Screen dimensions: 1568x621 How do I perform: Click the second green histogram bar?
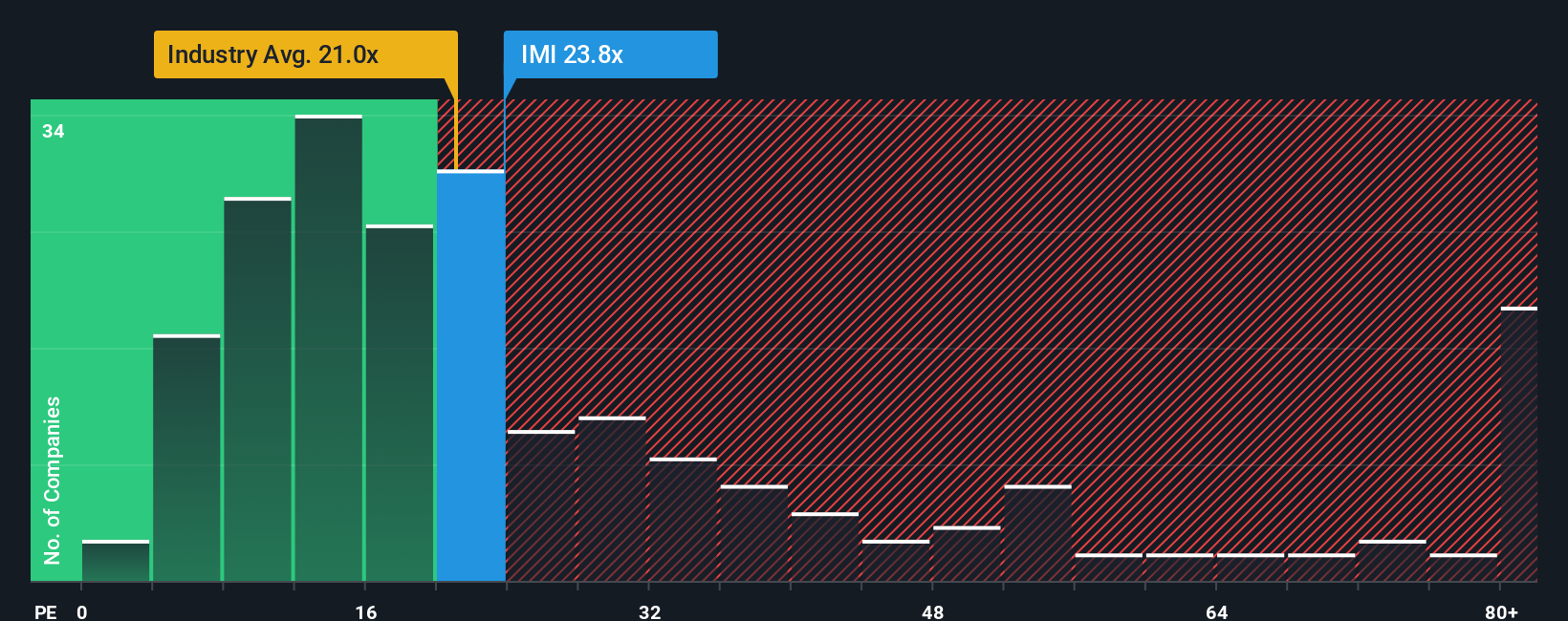click(x=186, y=458)
